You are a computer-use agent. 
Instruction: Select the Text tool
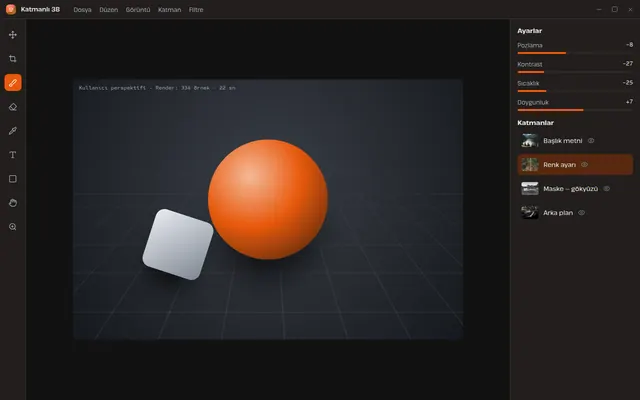click(13, 155)
